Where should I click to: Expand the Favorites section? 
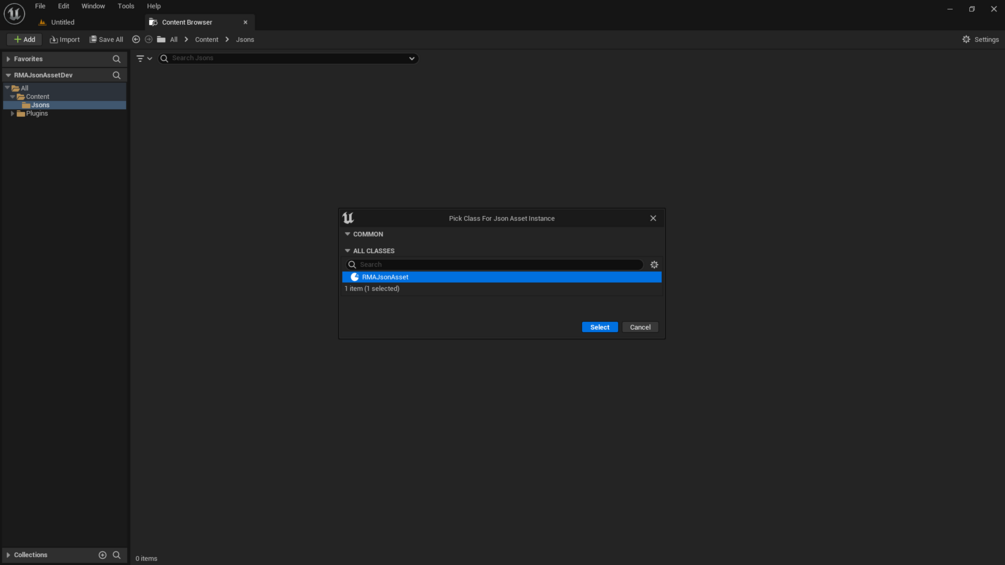pos(8,59)
